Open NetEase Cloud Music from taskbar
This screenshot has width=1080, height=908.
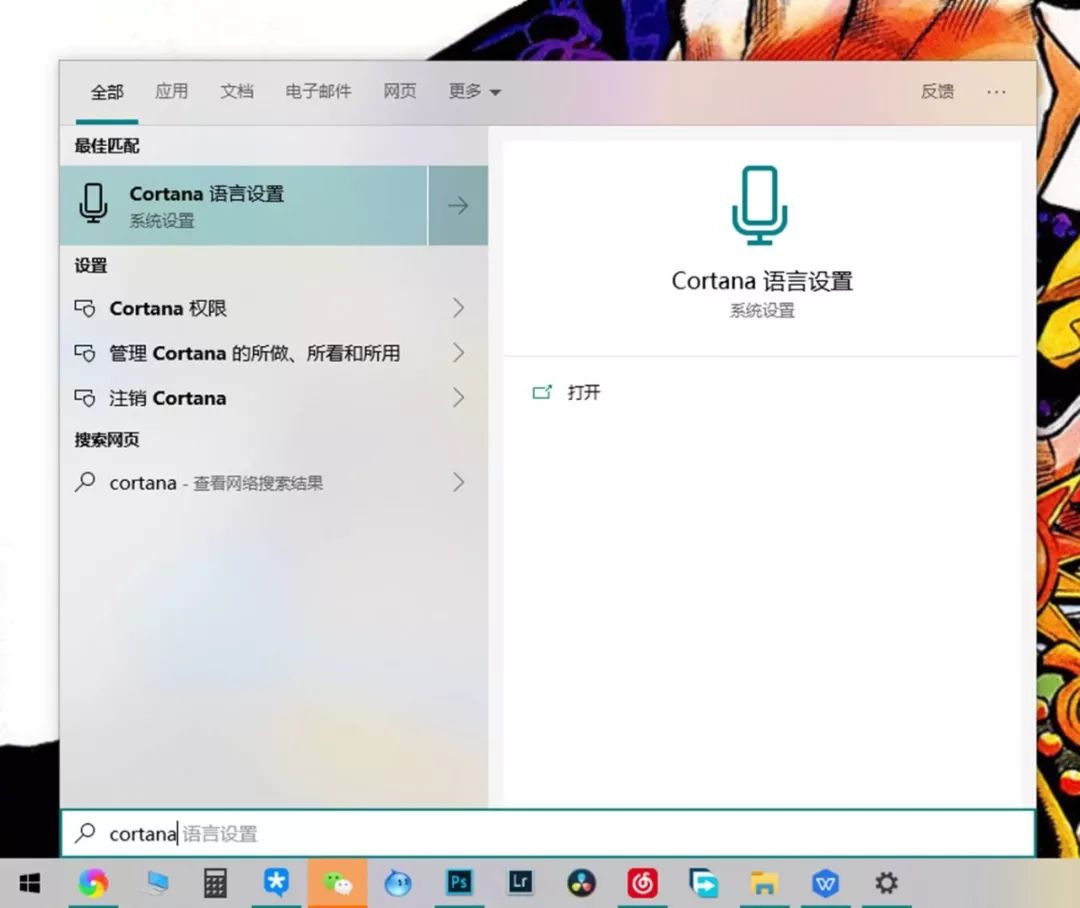[x=642, y=883]
